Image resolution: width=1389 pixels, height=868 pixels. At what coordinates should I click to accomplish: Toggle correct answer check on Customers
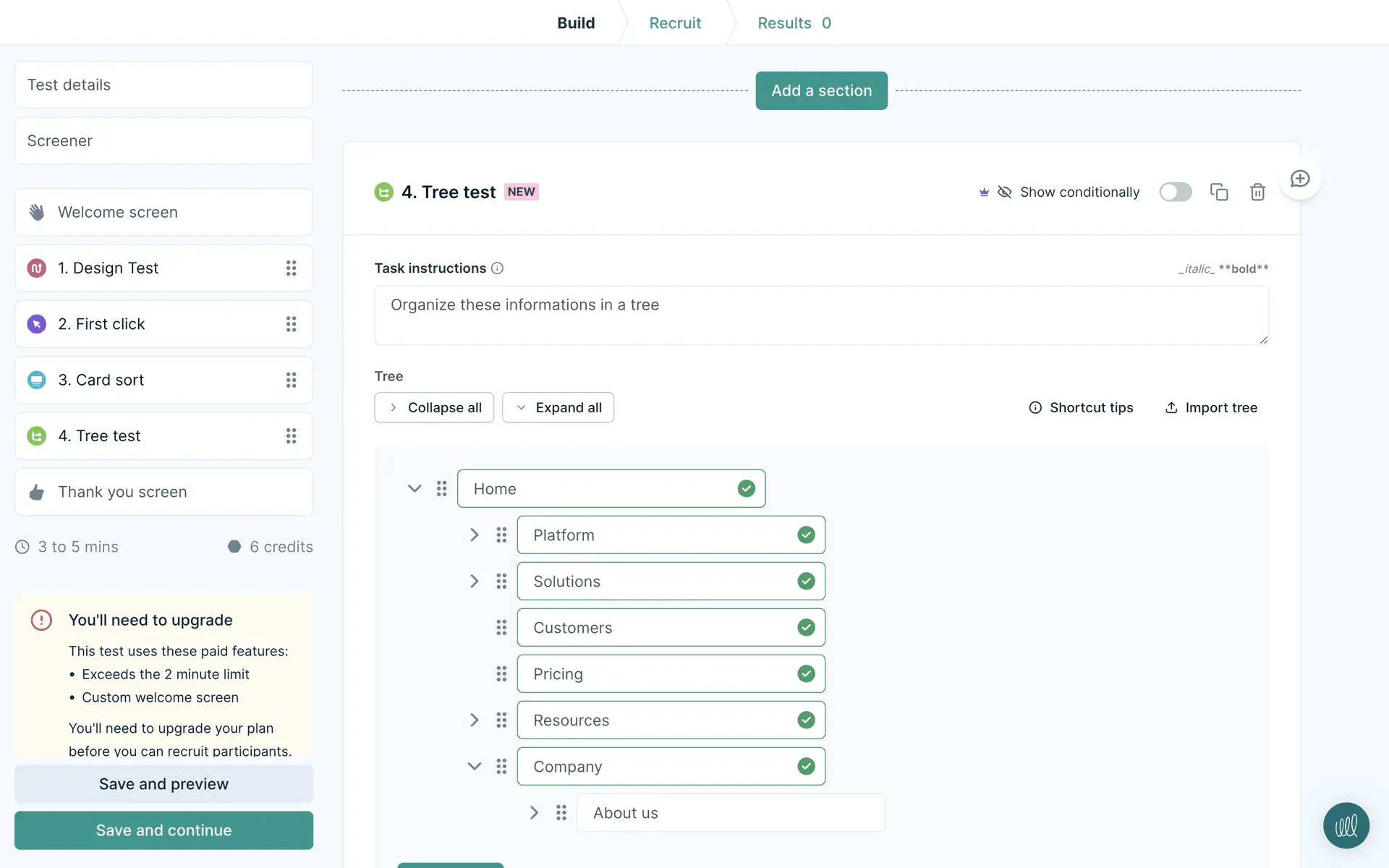pyautogui.click(x=806, y=628)
